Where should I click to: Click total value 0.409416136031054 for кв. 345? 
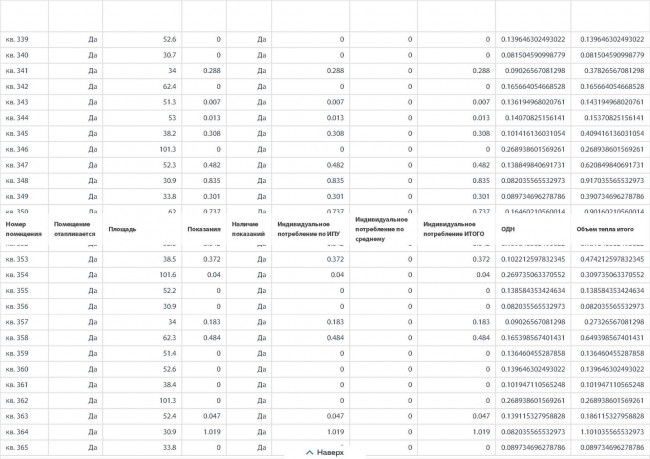(612, 134)
